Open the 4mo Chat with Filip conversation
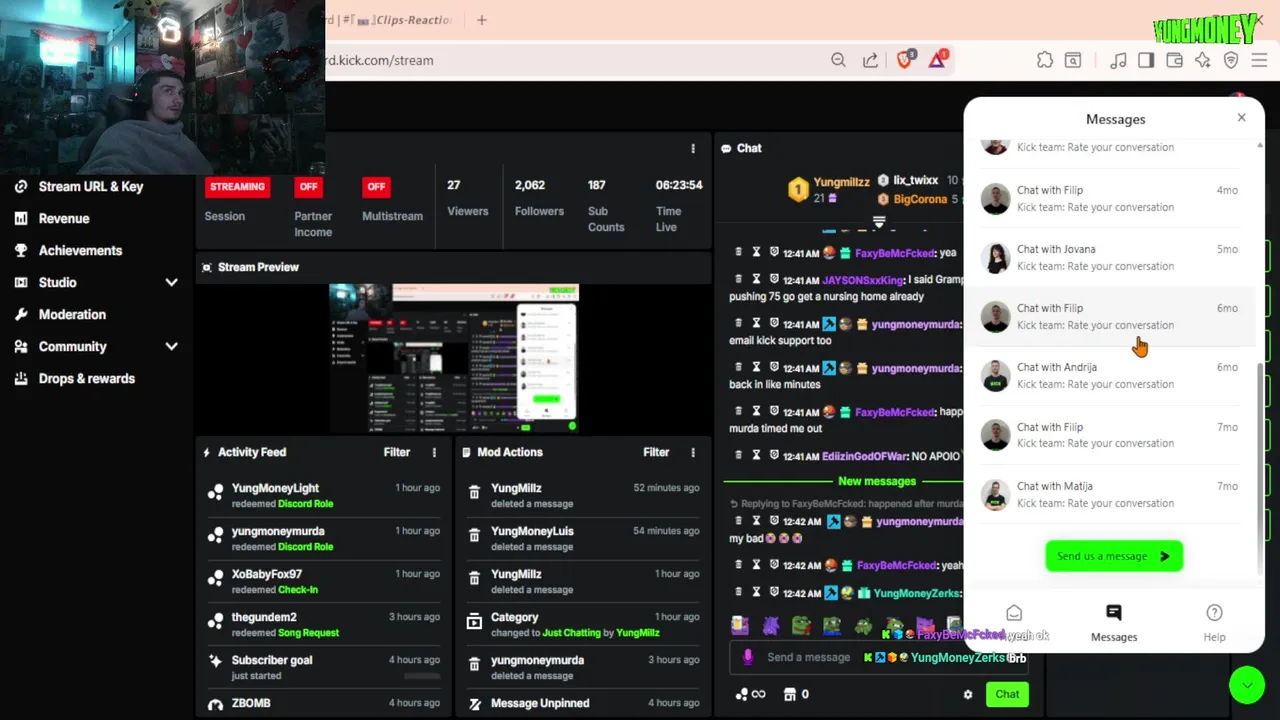1280x720 pixels. click(1110, 198)
